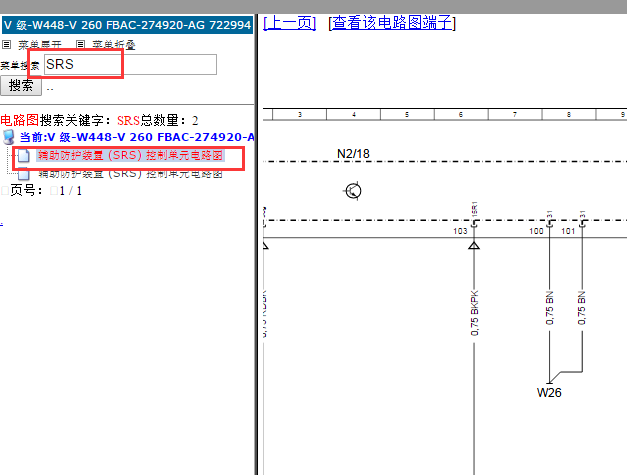Click the 0,75 BKPK wire label
Image resolution: width=627 pixels, height=475 pixels.
point(474,313)
